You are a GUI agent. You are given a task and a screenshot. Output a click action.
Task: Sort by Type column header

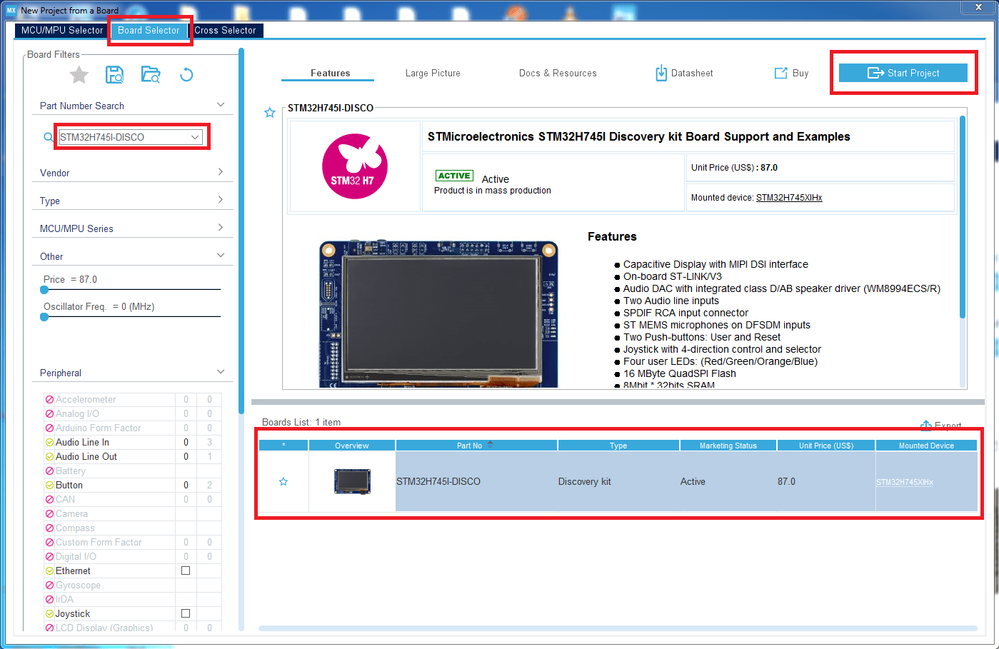pyautogui.click(x=618, y=445)
